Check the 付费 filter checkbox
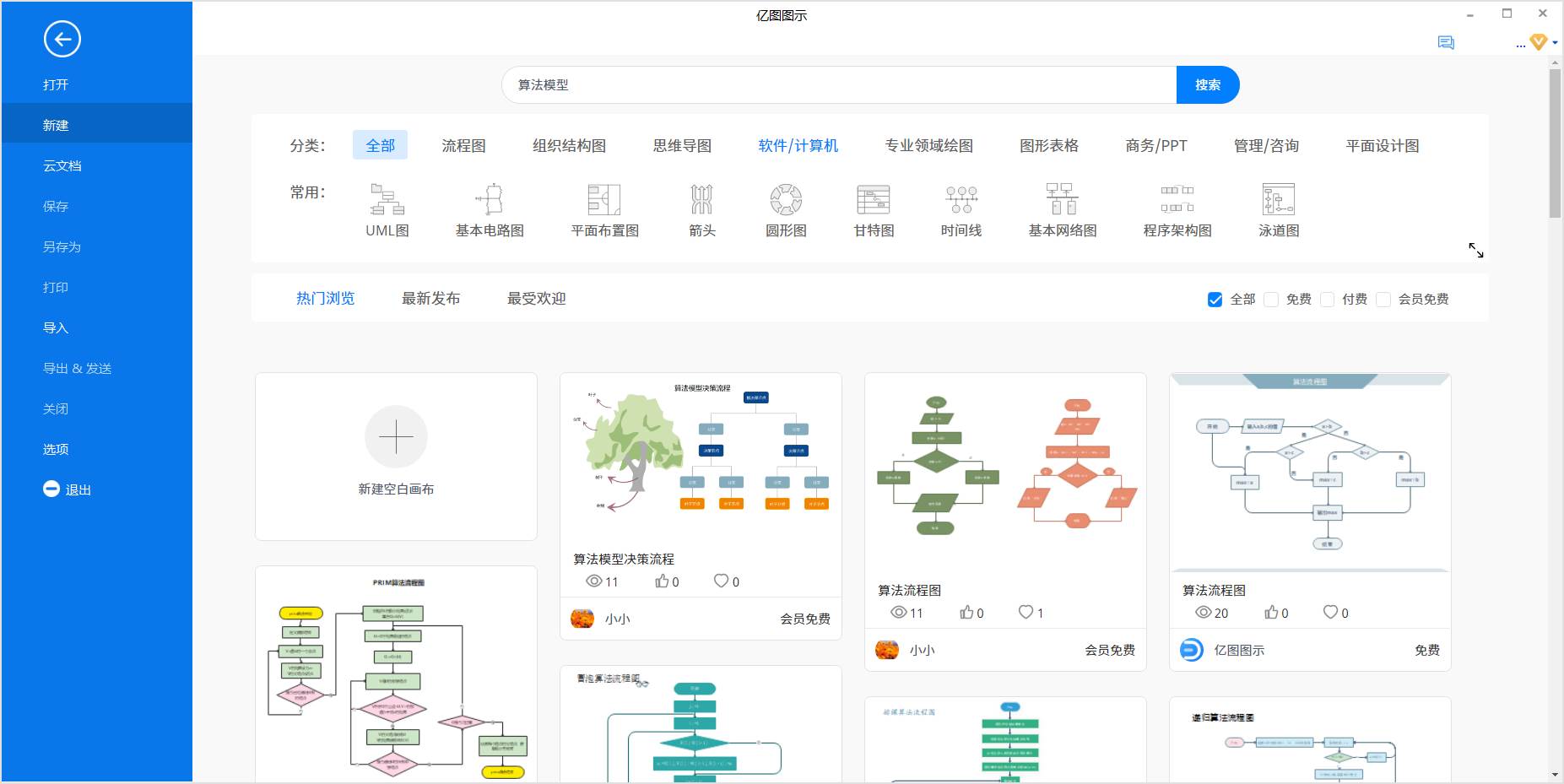This screenshot has width=1564, height=784. [1327, 300]
